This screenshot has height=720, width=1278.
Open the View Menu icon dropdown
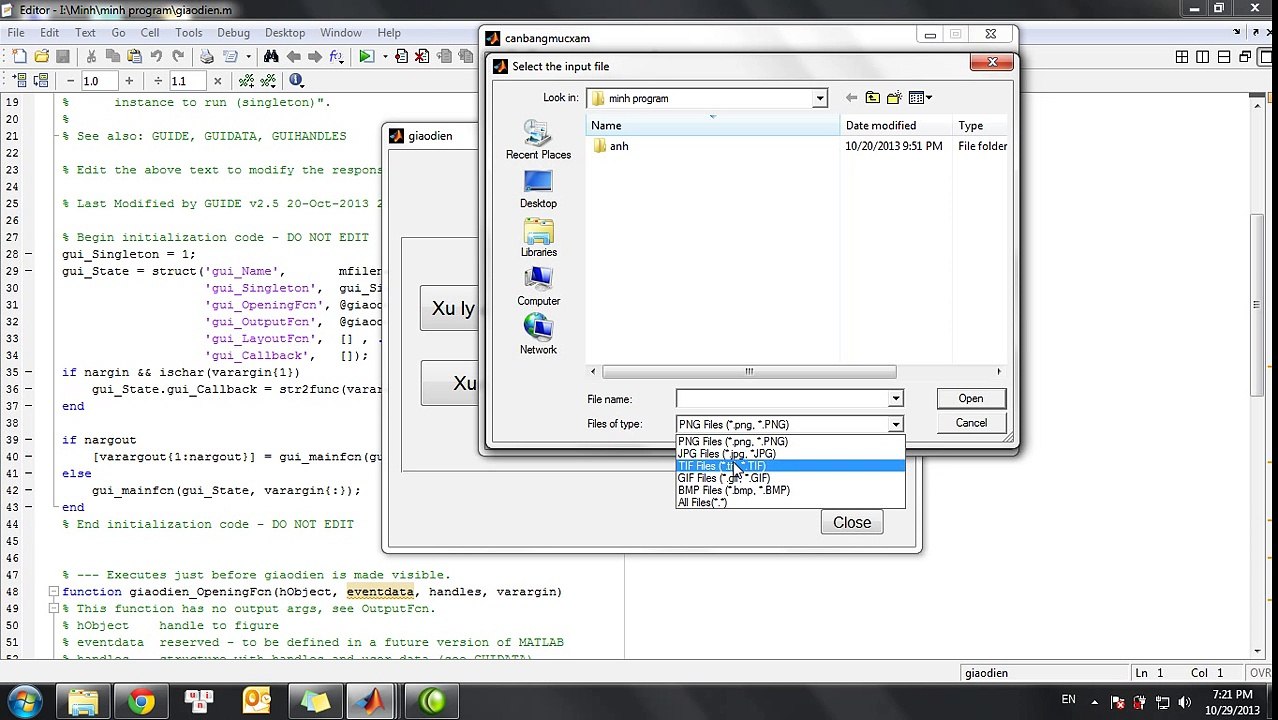(x=920, y=98)
